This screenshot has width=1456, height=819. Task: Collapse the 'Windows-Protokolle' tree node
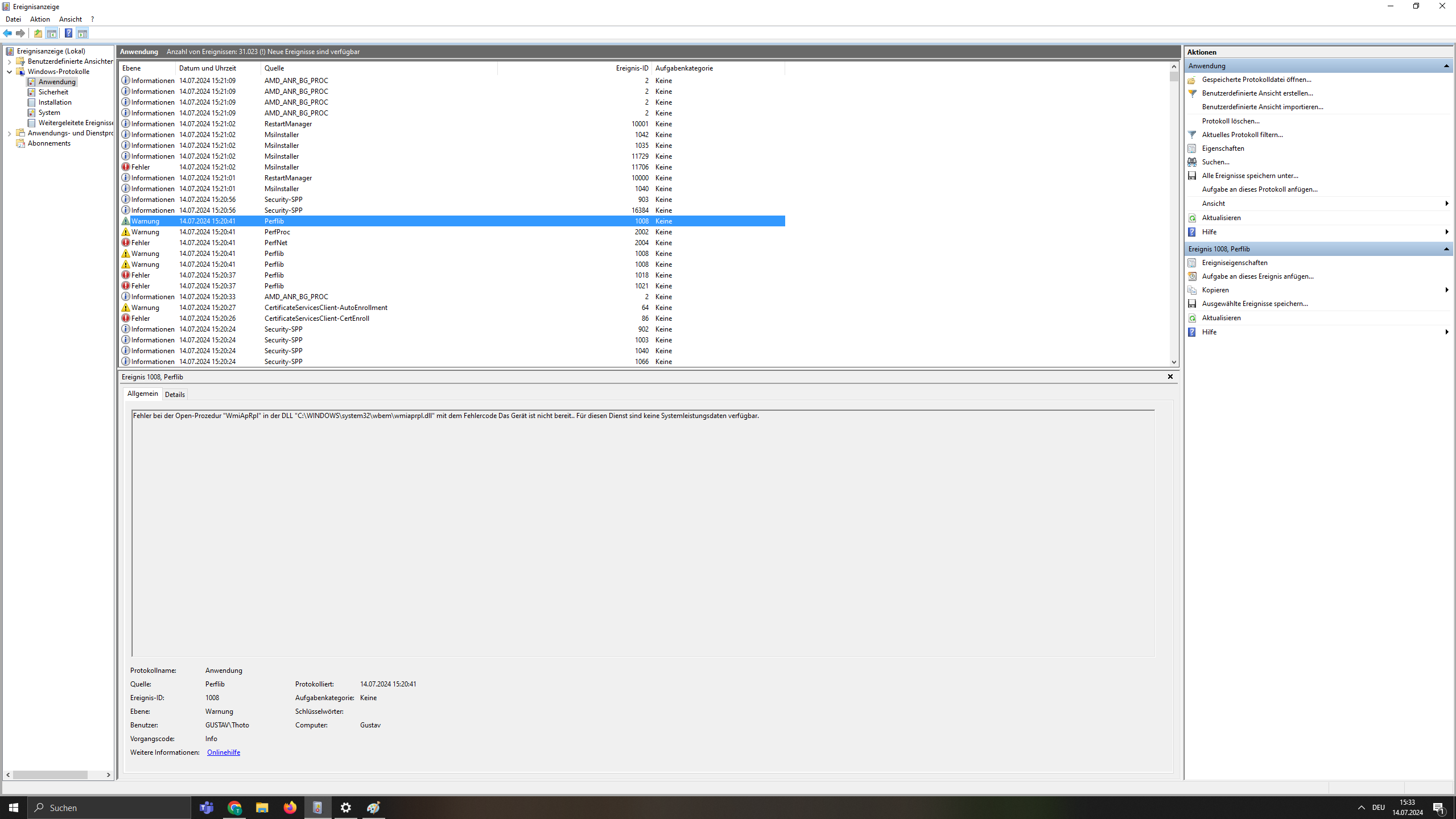9,72
